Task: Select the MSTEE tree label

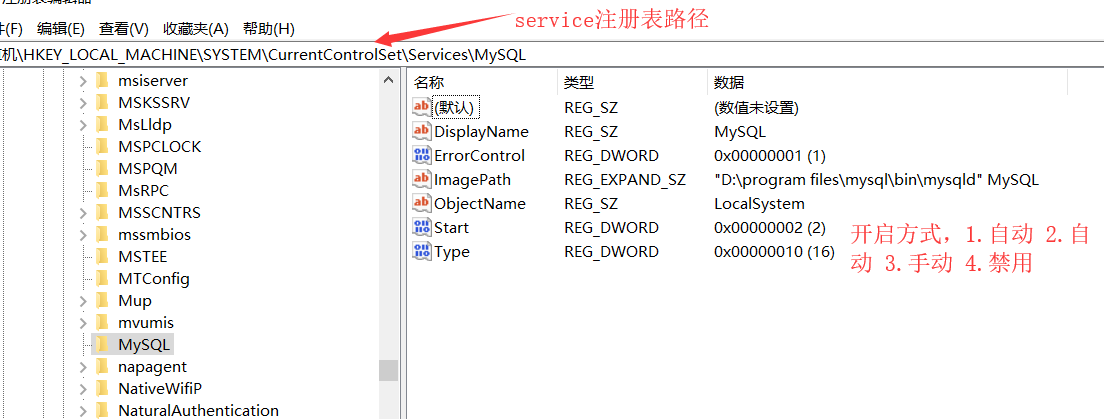Action: [x=143, y=257]
